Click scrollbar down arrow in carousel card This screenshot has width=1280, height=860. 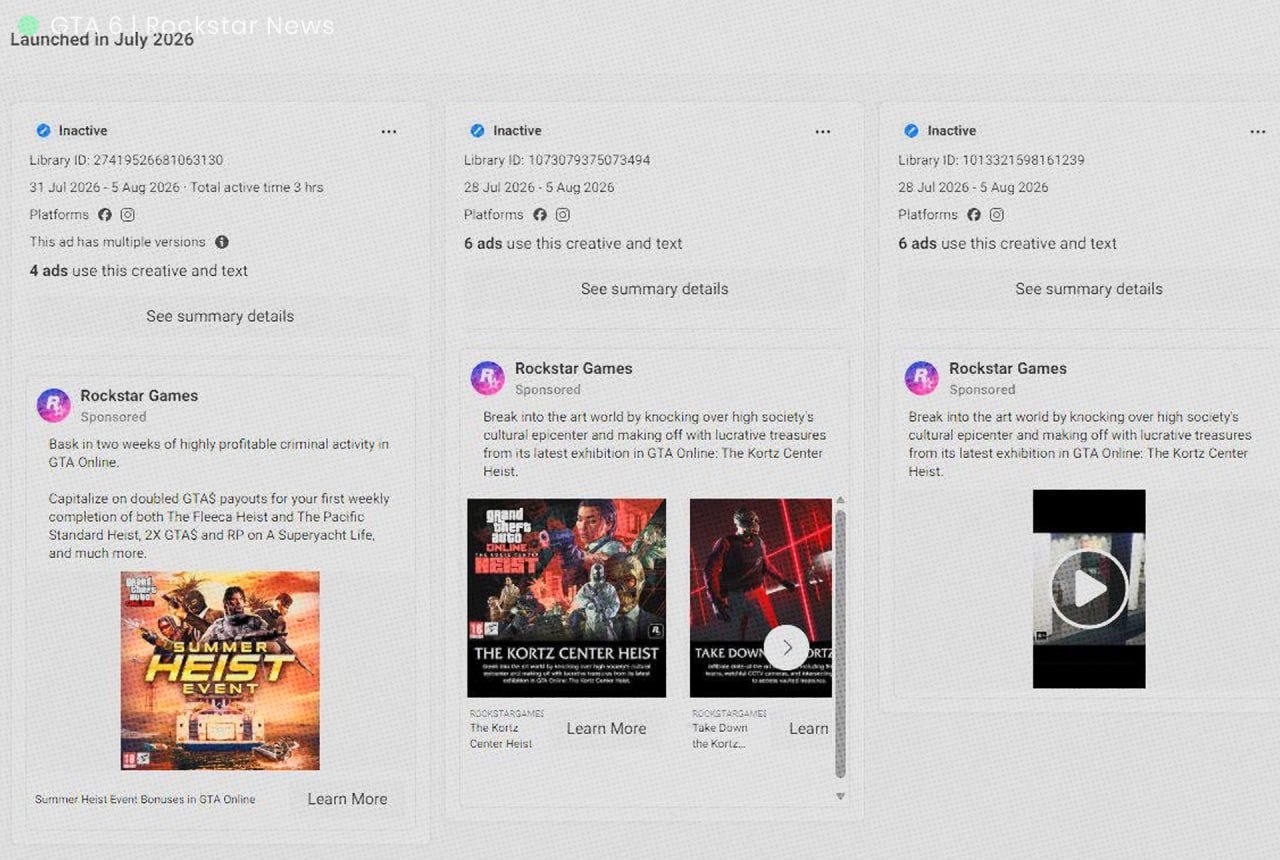point(840,796)
